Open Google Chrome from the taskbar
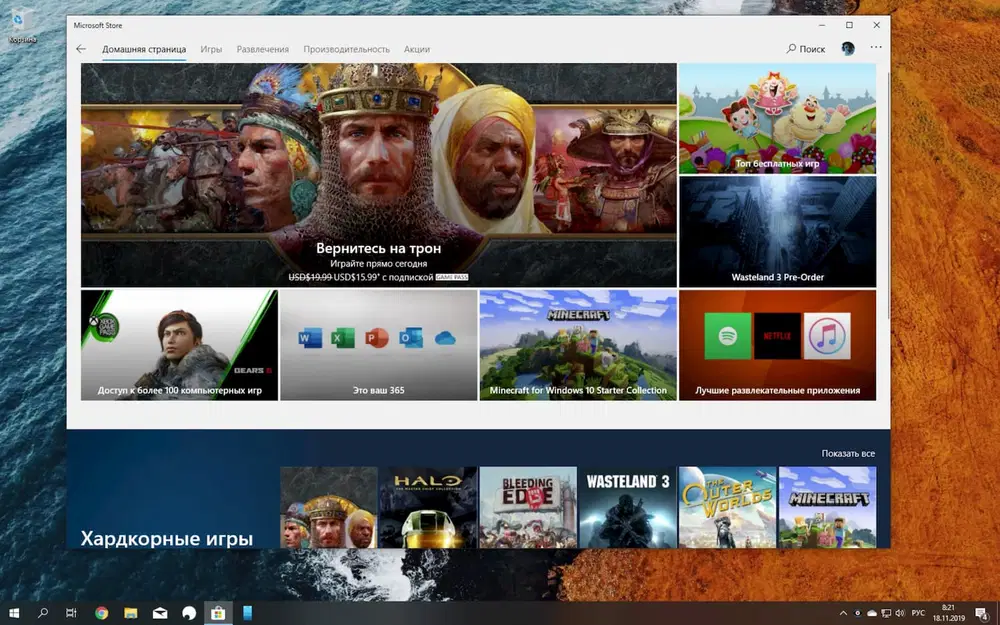The height and width of the screenshot is (625, 1000). pyautogui.click(x=100, y=613)
